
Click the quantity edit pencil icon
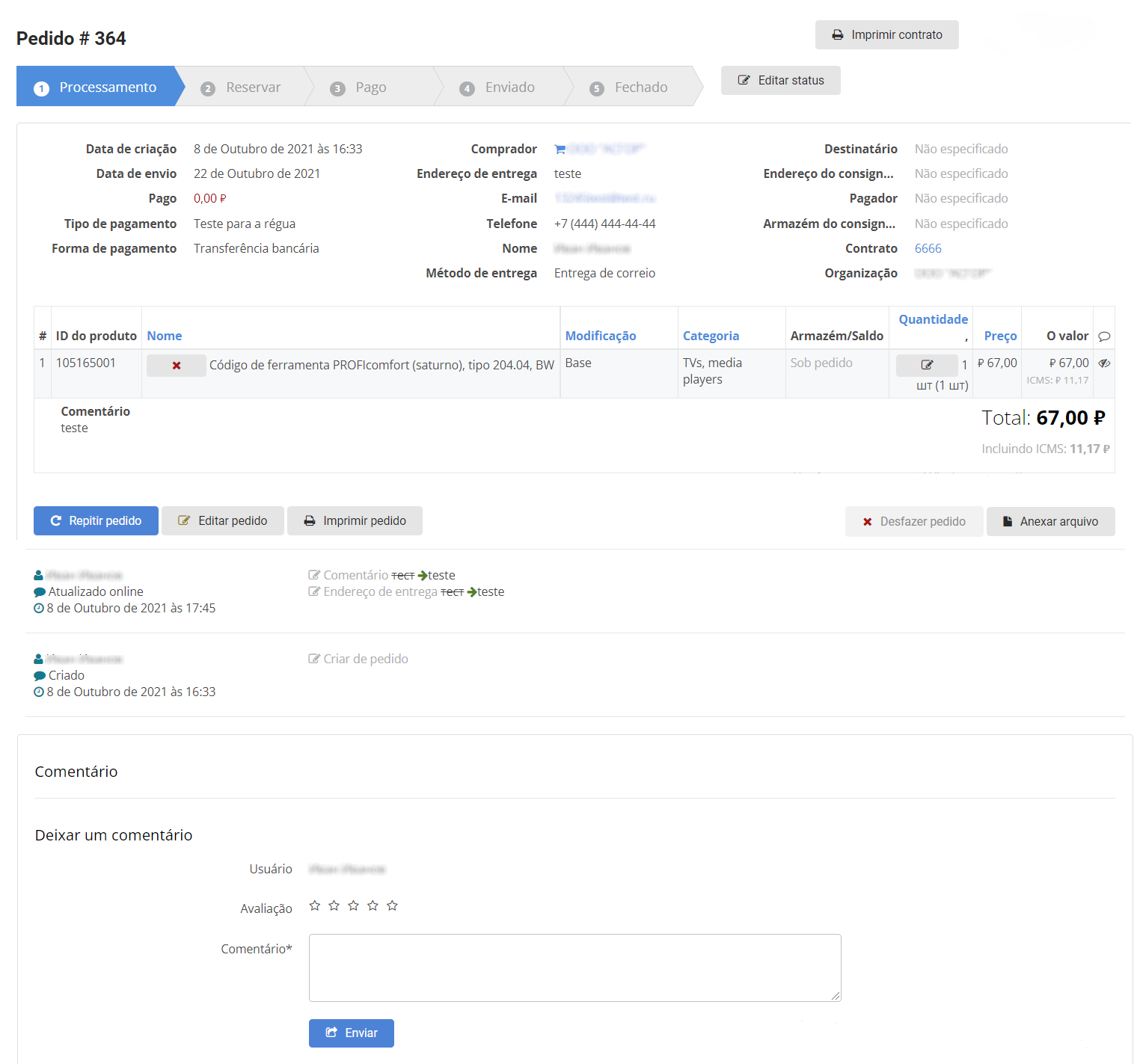pyautogui.click(x=927, y=365)
